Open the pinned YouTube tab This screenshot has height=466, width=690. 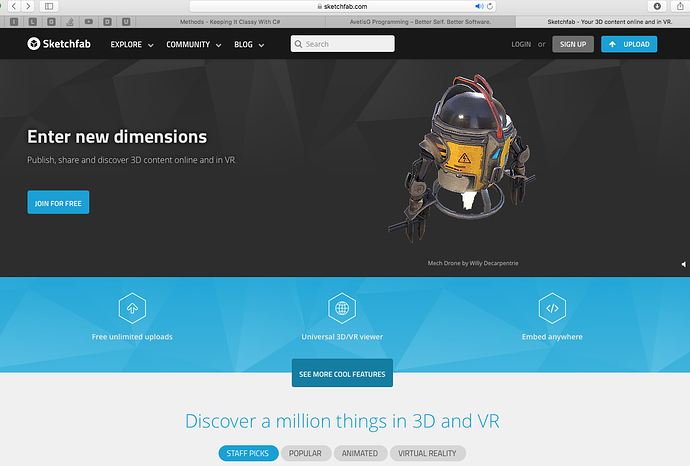(x=89, y=22)
